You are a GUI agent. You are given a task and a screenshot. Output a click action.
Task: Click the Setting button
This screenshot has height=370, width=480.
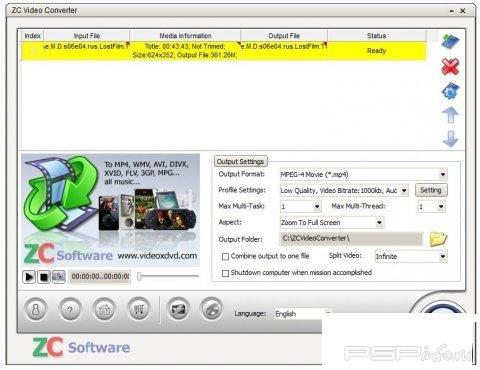431,190
